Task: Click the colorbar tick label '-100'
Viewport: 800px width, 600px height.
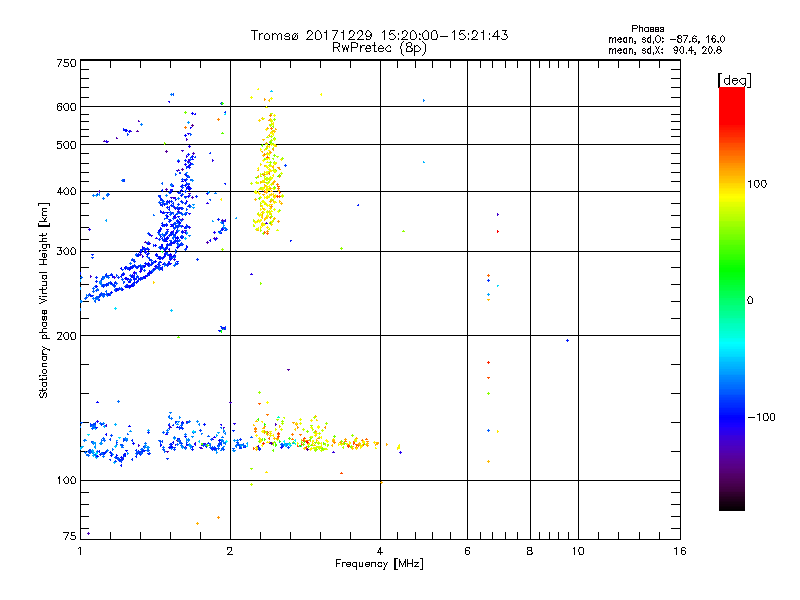Action: [761, 417]
